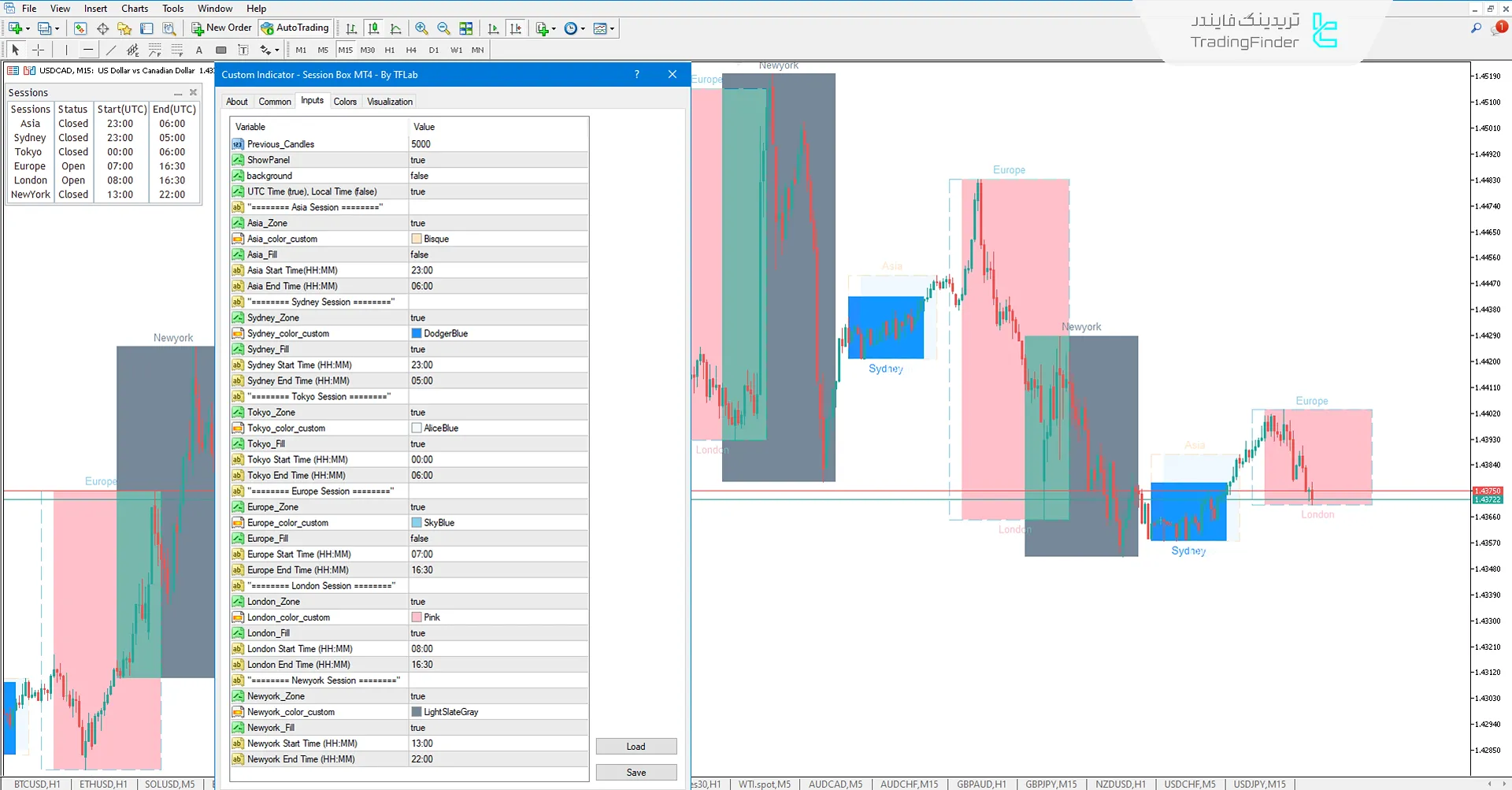Enable AutoTrading

pyautogui.click(x=295, y=28)
